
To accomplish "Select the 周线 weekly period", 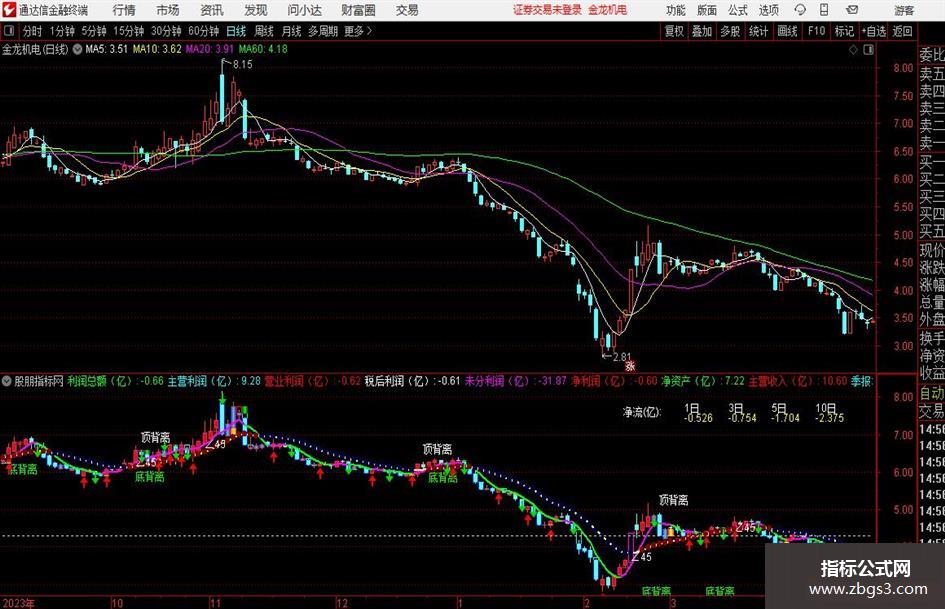I will click(264, 31).
